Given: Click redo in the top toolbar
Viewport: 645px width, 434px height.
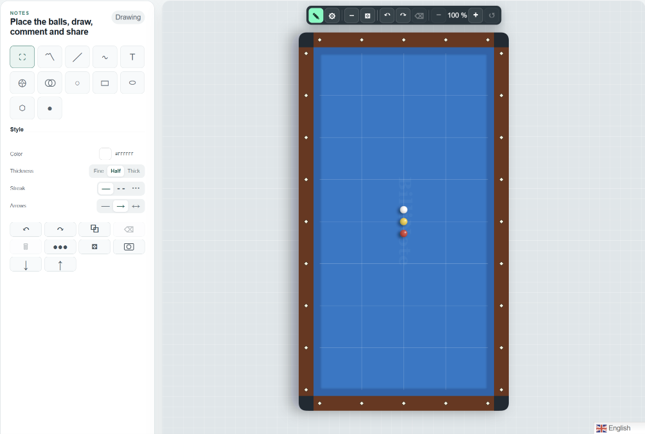Looking at the screenshot, I should [x=403, y=16].
